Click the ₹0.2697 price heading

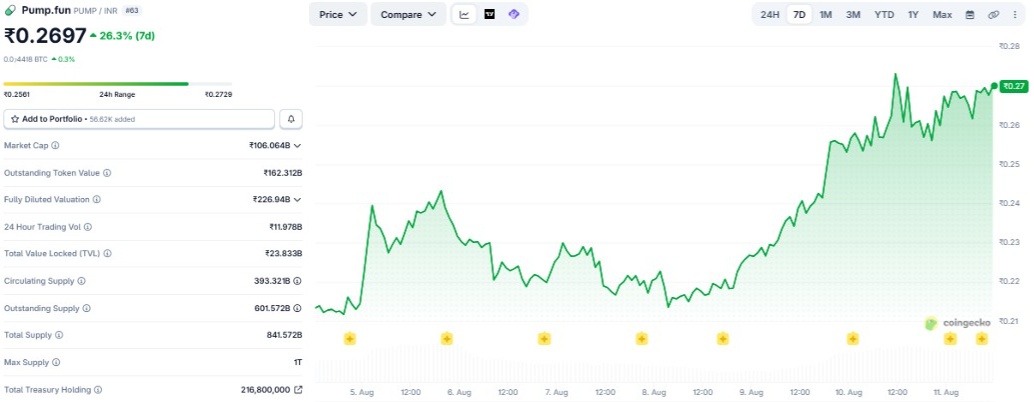[x=45, y=36]
